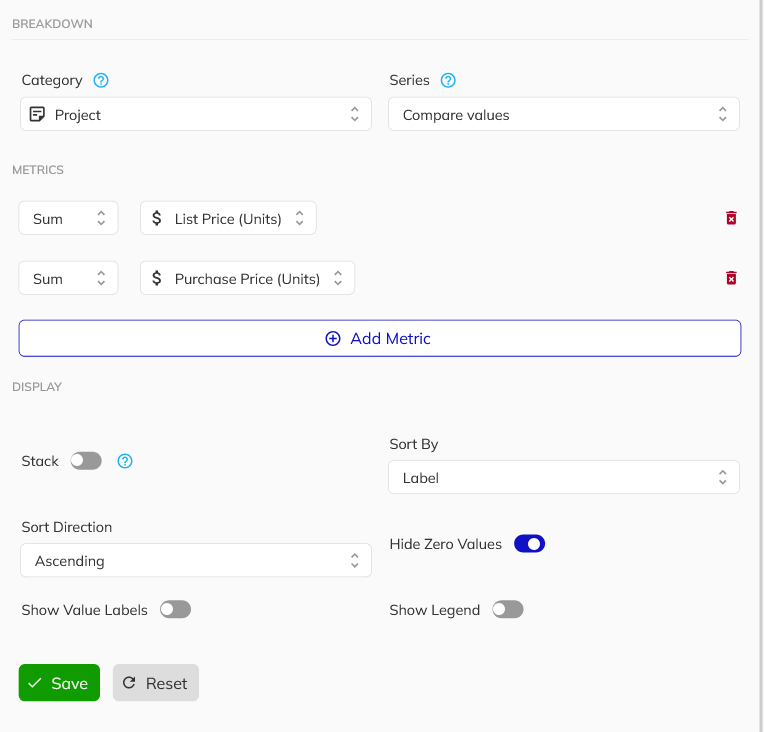The height and width of the screenshot is (732, 764).
Task: Click the METRICS section heading
Action: tap(38, 170)
